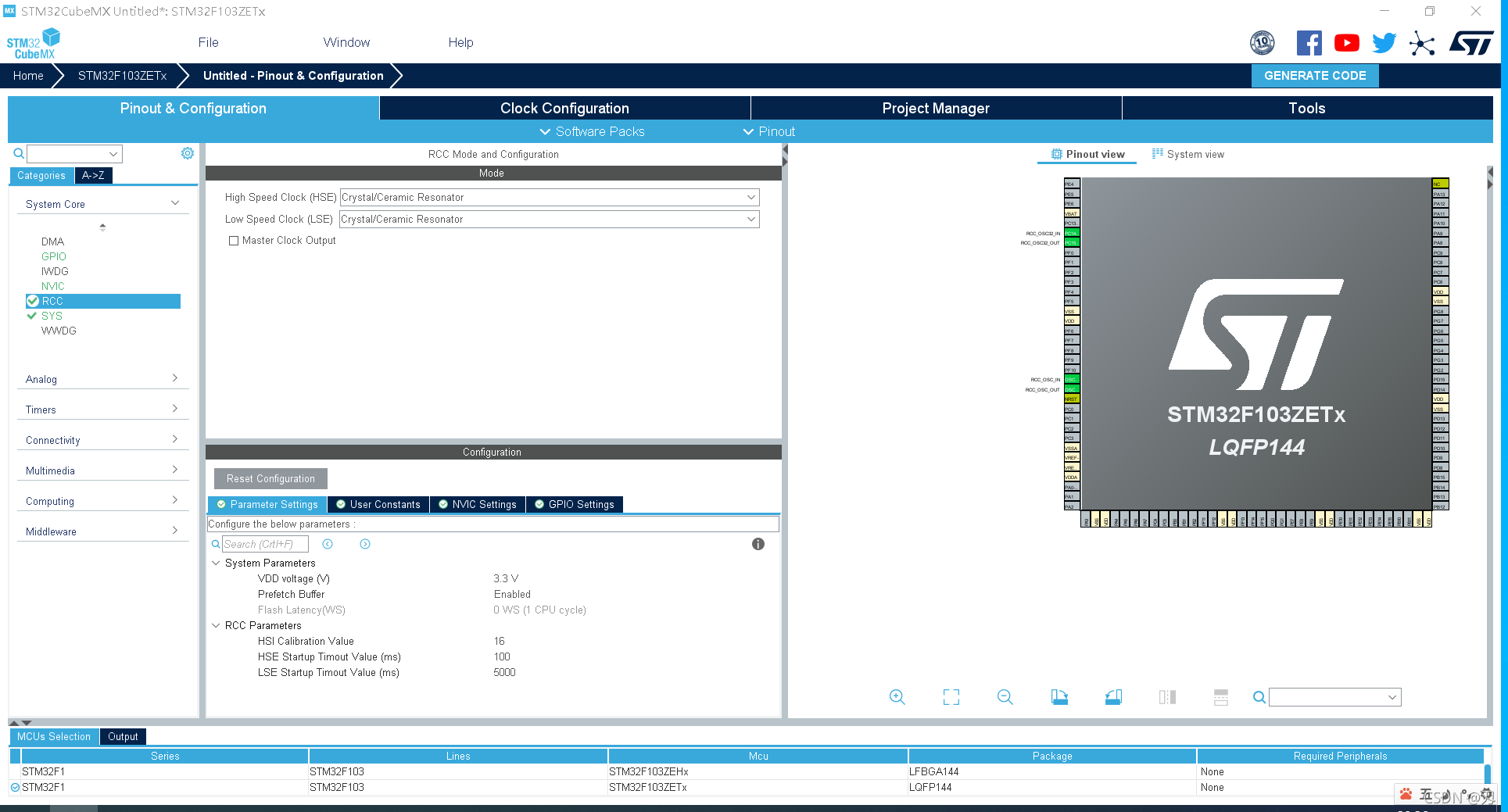
Task: Show parameter info with the i icon
Action: (x=758, y=544)
